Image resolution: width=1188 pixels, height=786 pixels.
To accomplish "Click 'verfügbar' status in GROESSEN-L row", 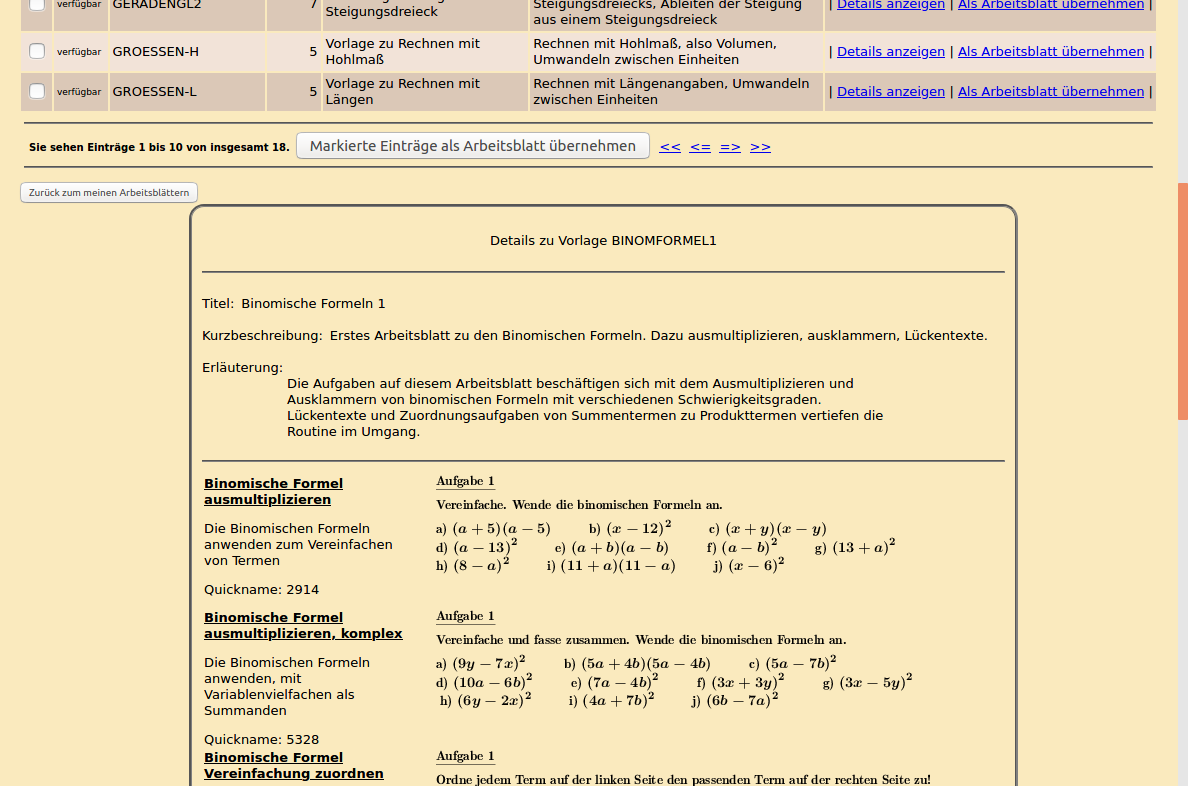I will [x=79, y=92].
